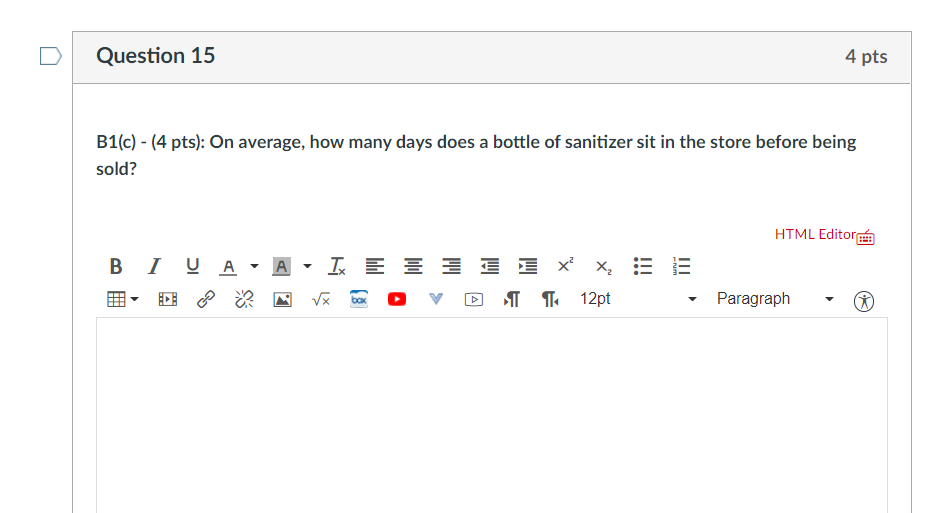Click the play-rectangle media recording icon
The height and width of the screenshot is (513, 952).
pyautogui.click(x=474, y=299)
